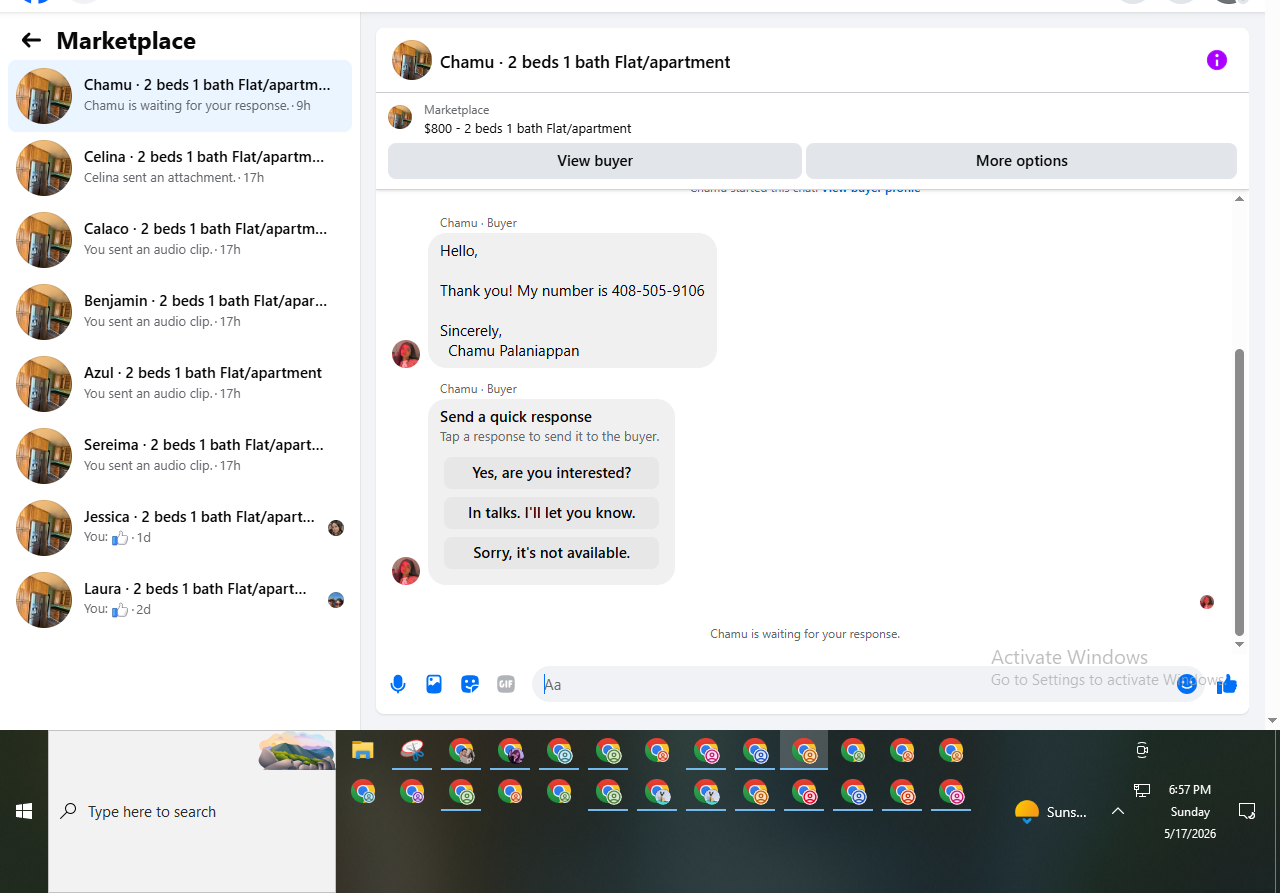Select the Jessica conversation
1280x893 pixels.
(180, 528)
